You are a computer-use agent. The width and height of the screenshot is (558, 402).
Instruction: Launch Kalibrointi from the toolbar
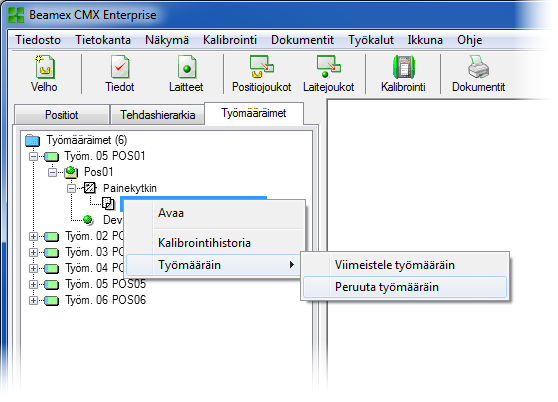point(404,67)
